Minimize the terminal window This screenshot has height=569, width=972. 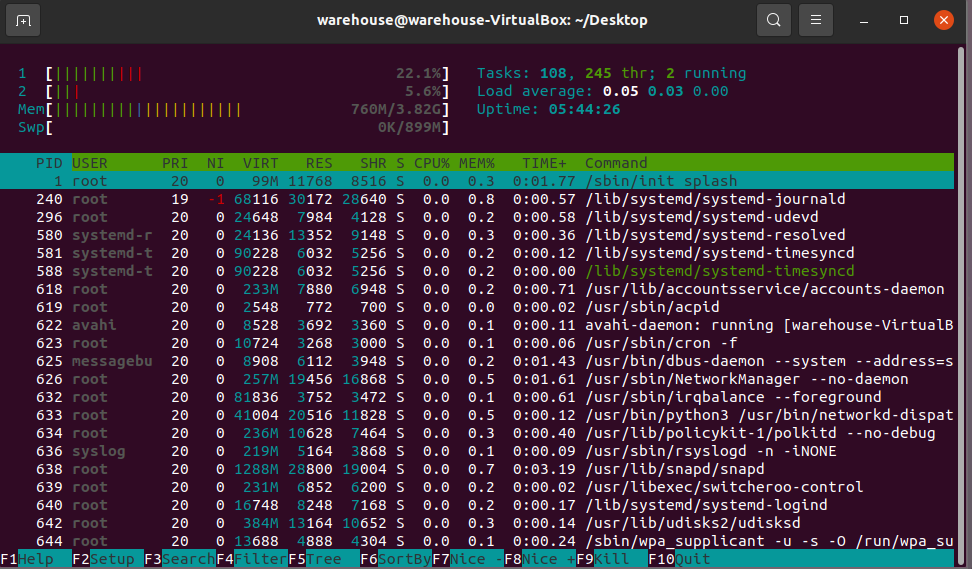tap(864, 20)
